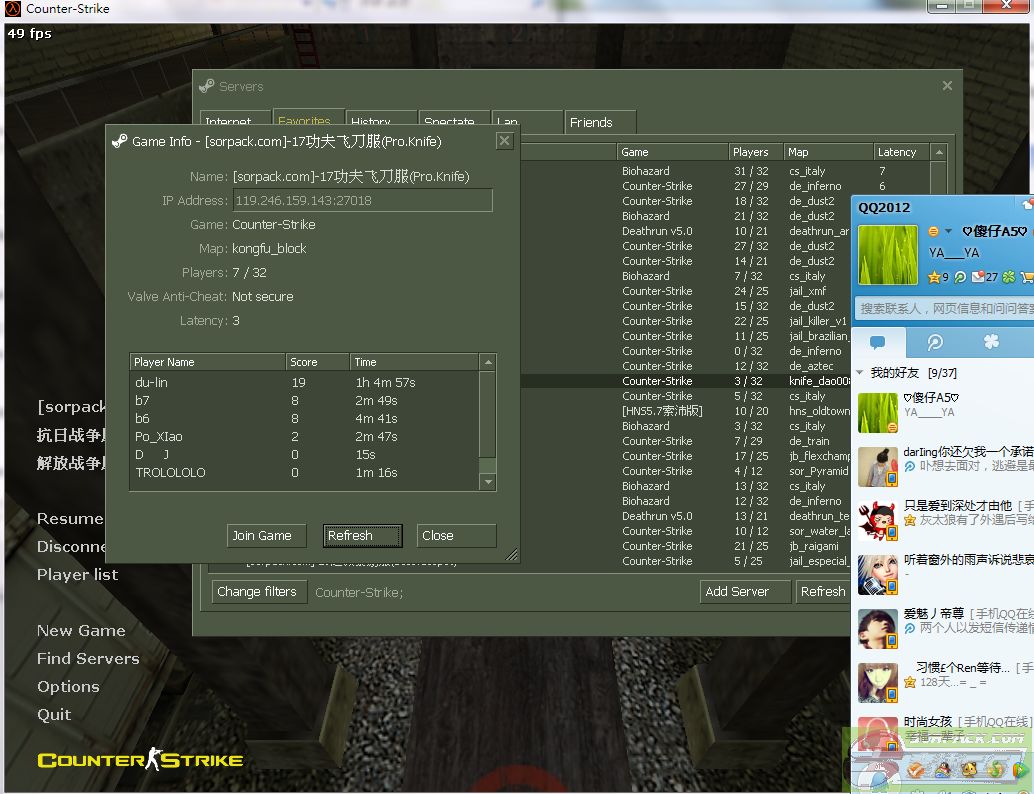The height and width of the screenshot is (794, 1034).
Task: Select Find Servers in main menu
Action: (88, 658)
